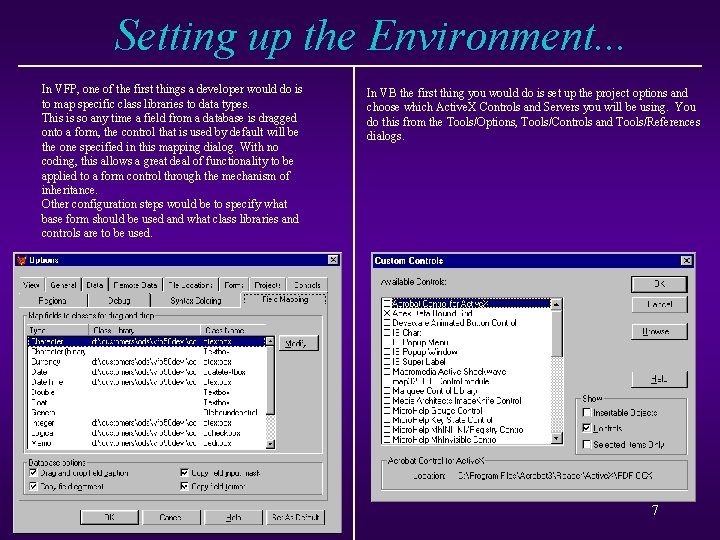Viewport: 720px width, 540px height.
Task: Switch to the Projects tab
Action: point(267,285)
